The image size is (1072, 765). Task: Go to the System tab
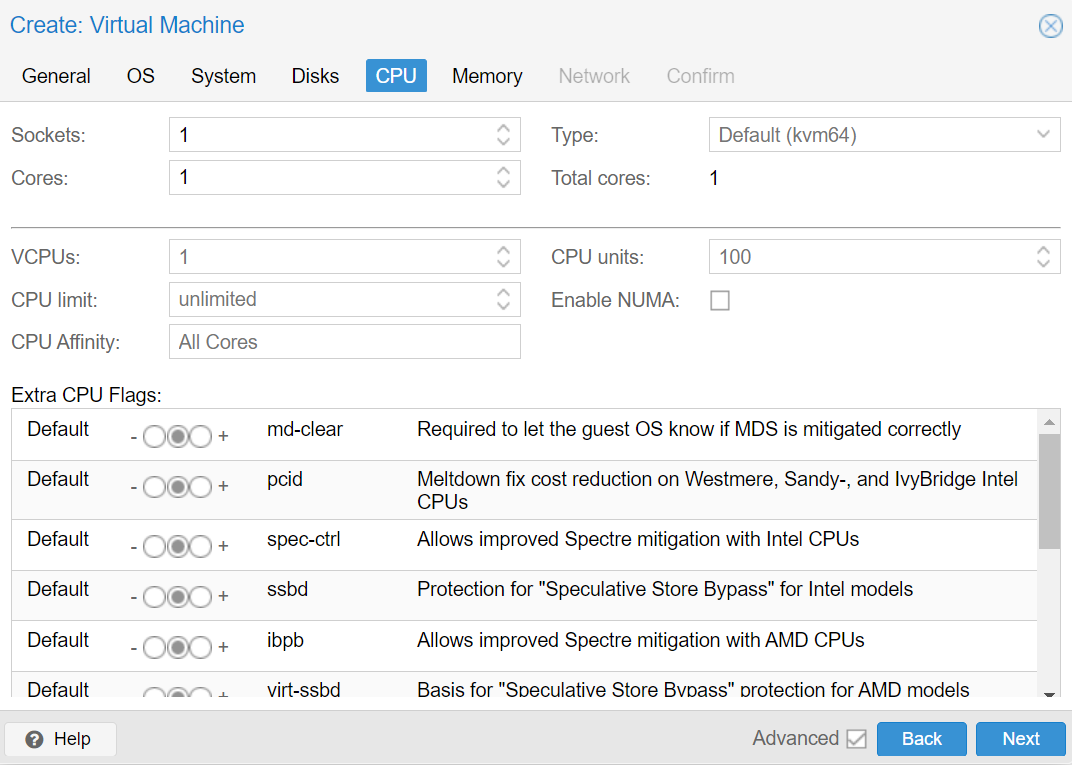pos(224,76)
